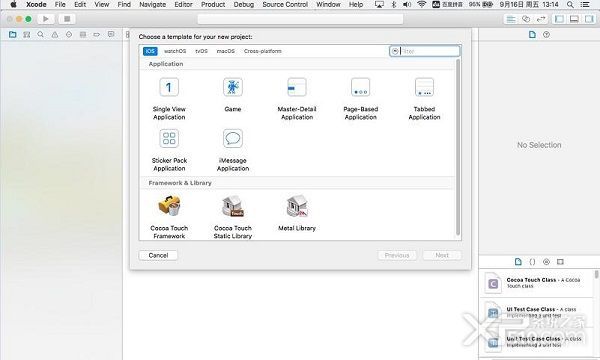The height and width of the screenshot is (360, 600).
Task: Open the Breakpoint navigator icon
Action: [97, 34]
